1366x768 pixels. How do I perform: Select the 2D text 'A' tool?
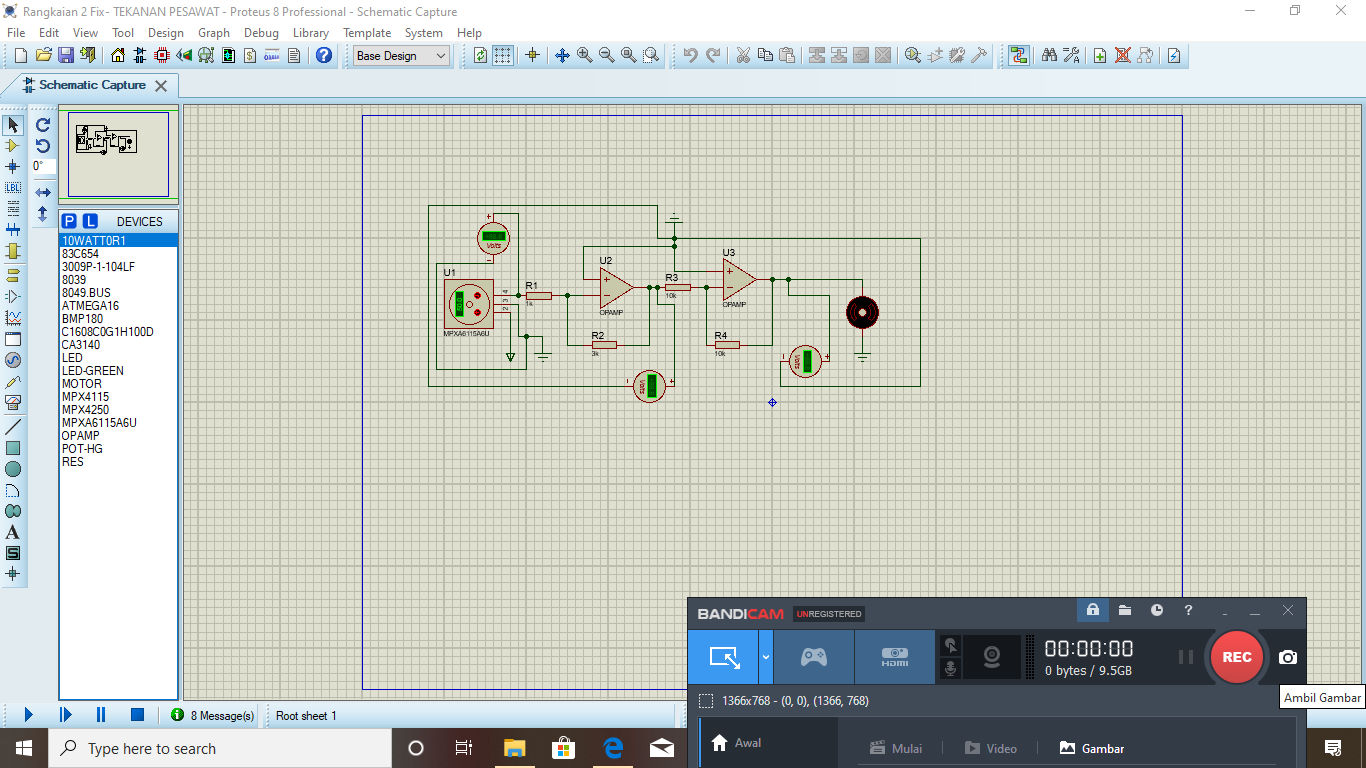pos(13,532)
